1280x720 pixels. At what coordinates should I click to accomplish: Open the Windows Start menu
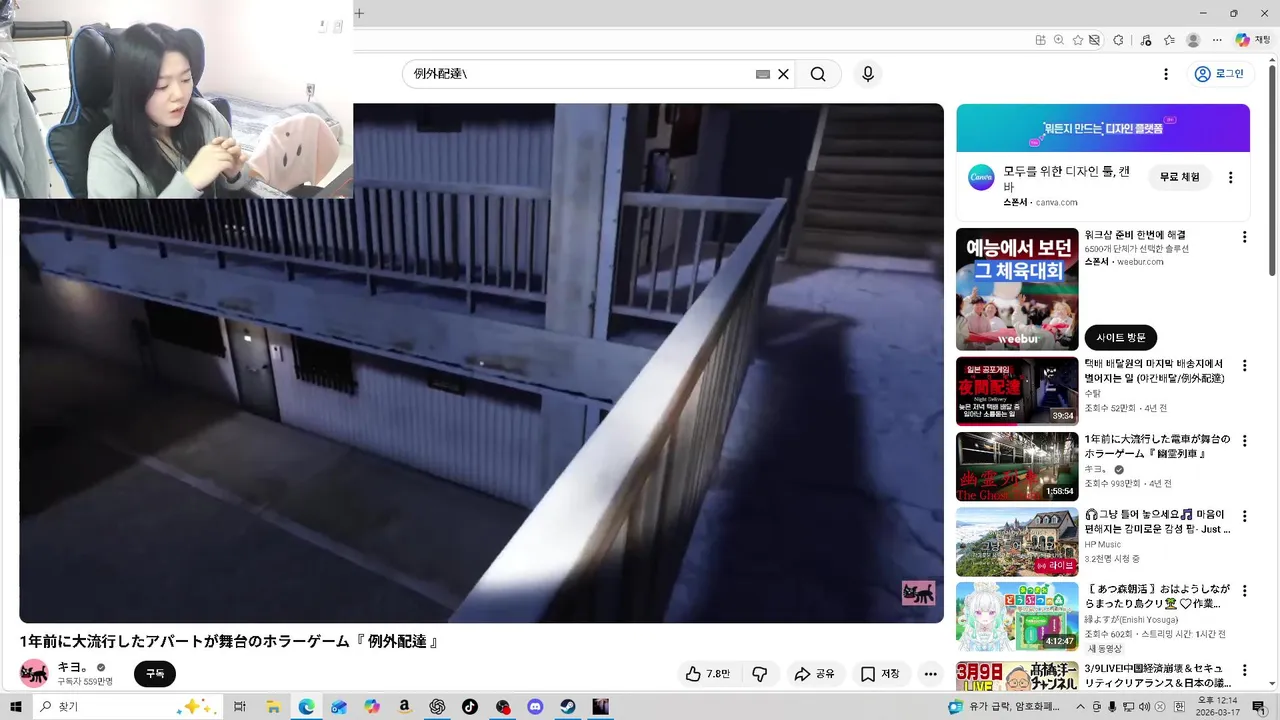16,706
